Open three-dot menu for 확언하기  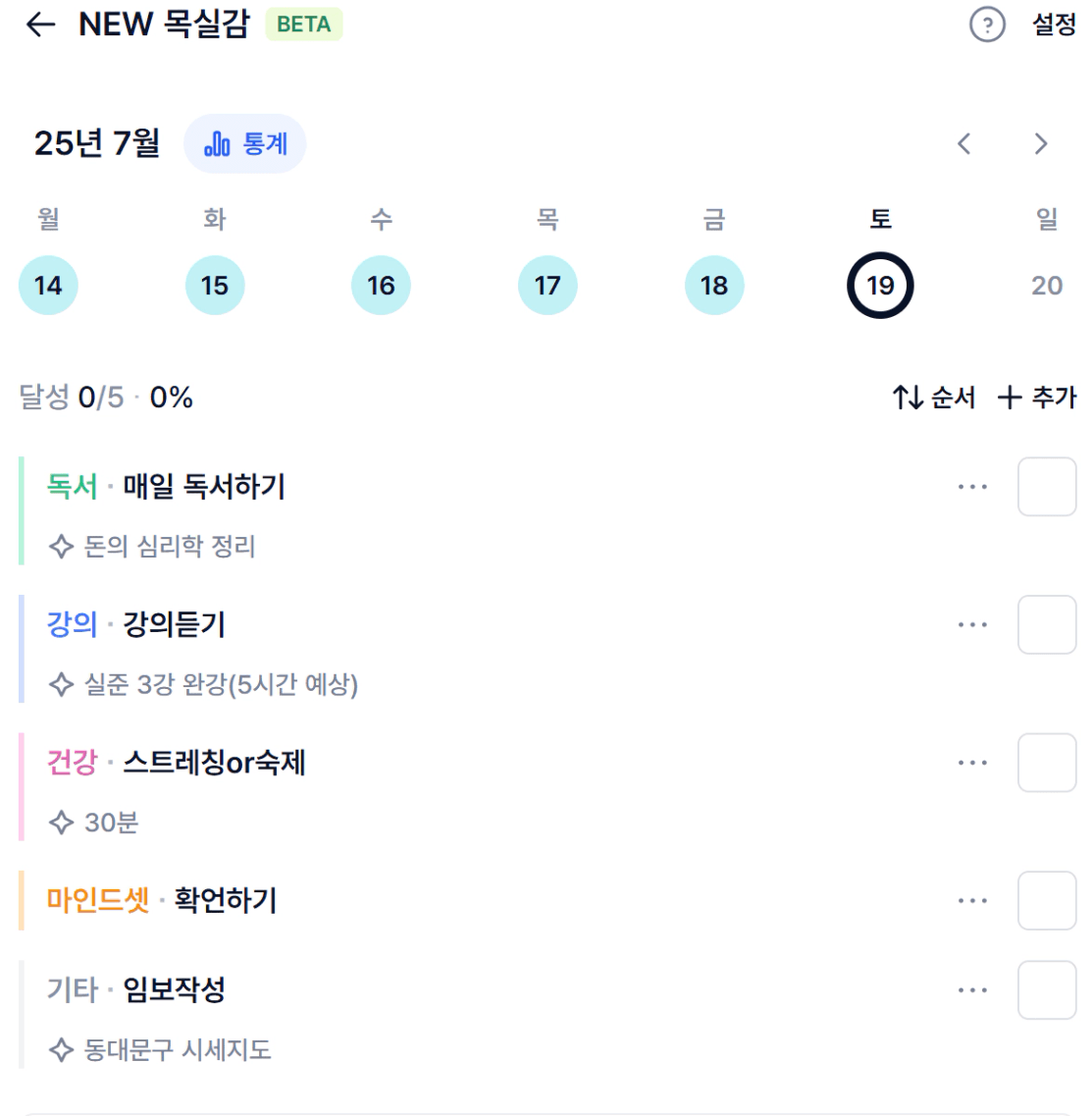pyautogui.click(x=972, y=901)
